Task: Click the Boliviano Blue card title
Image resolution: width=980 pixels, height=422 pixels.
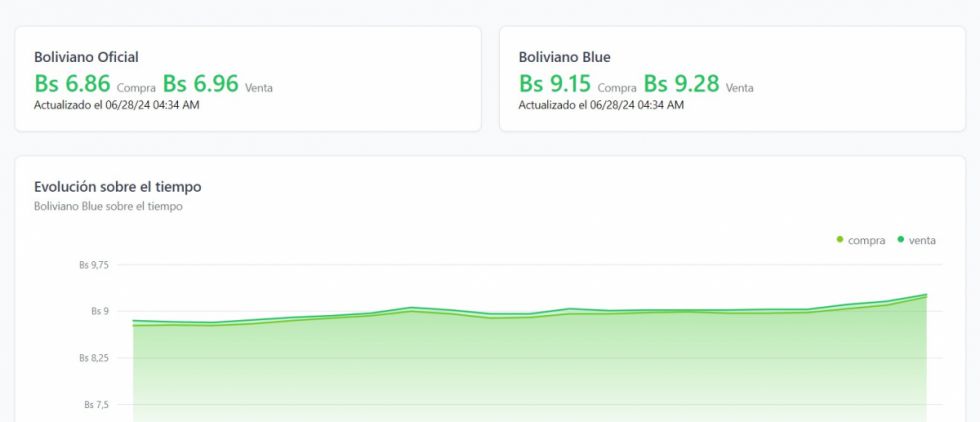Action: (564, 57)
